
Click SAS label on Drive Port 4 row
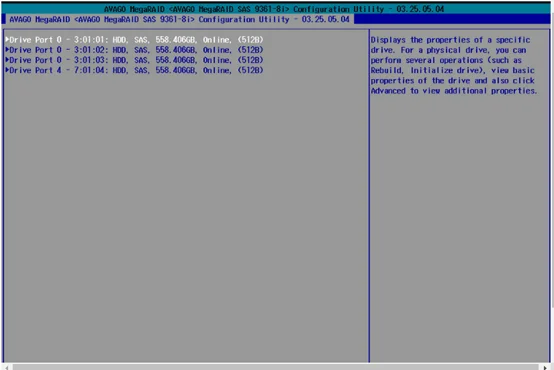click(x=142, y=70)
